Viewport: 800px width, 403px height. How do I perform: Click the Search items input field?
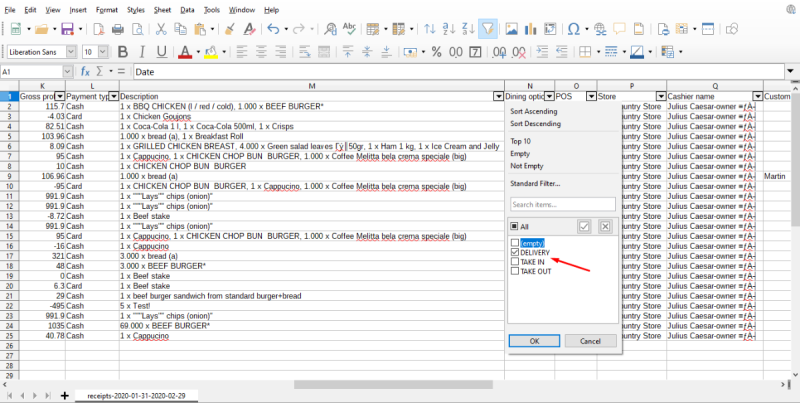(562, 204)
